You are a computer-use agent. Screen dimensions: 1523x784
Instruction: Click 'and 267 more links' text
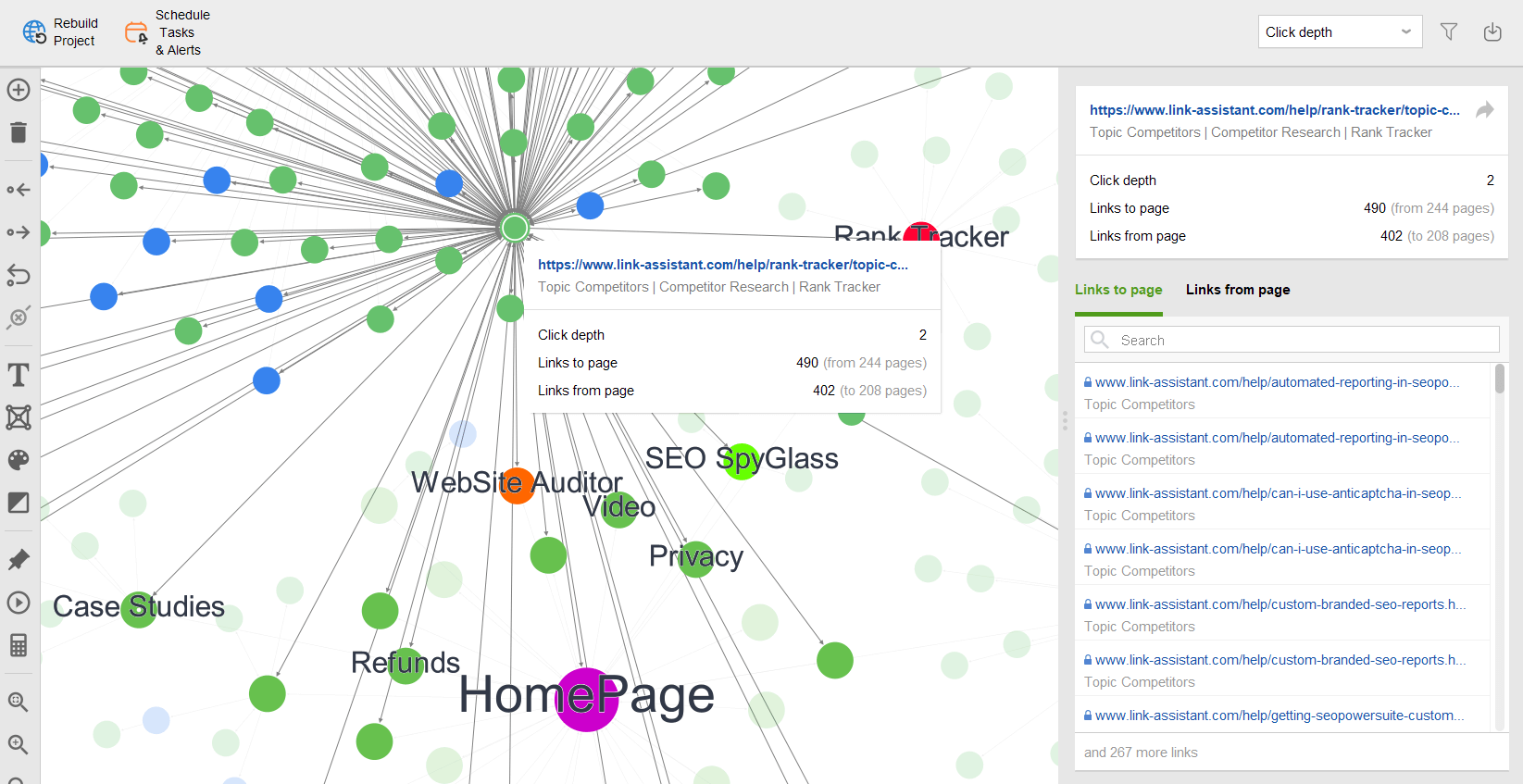click(1141, 753)
